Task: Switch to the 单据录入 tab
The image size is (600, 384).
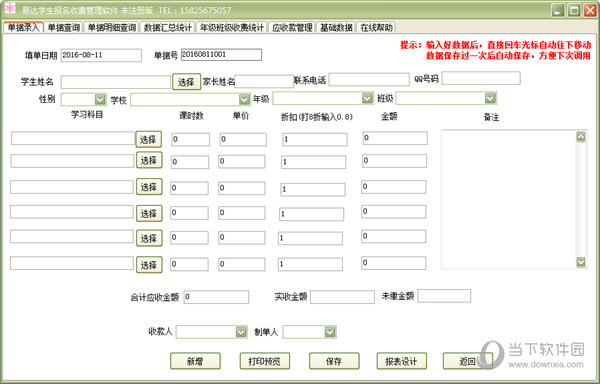Action: point(23,27)
